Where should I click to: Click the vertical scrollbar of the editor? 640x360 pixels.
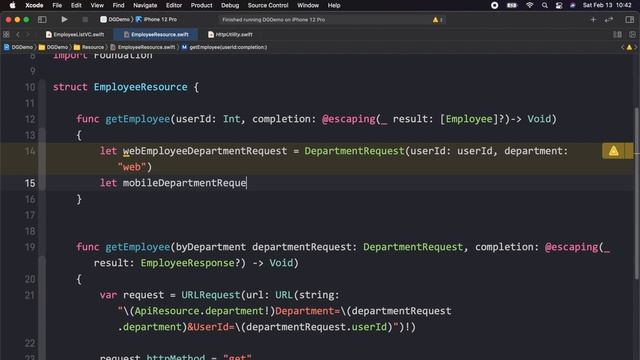click(x=637, y=193)
